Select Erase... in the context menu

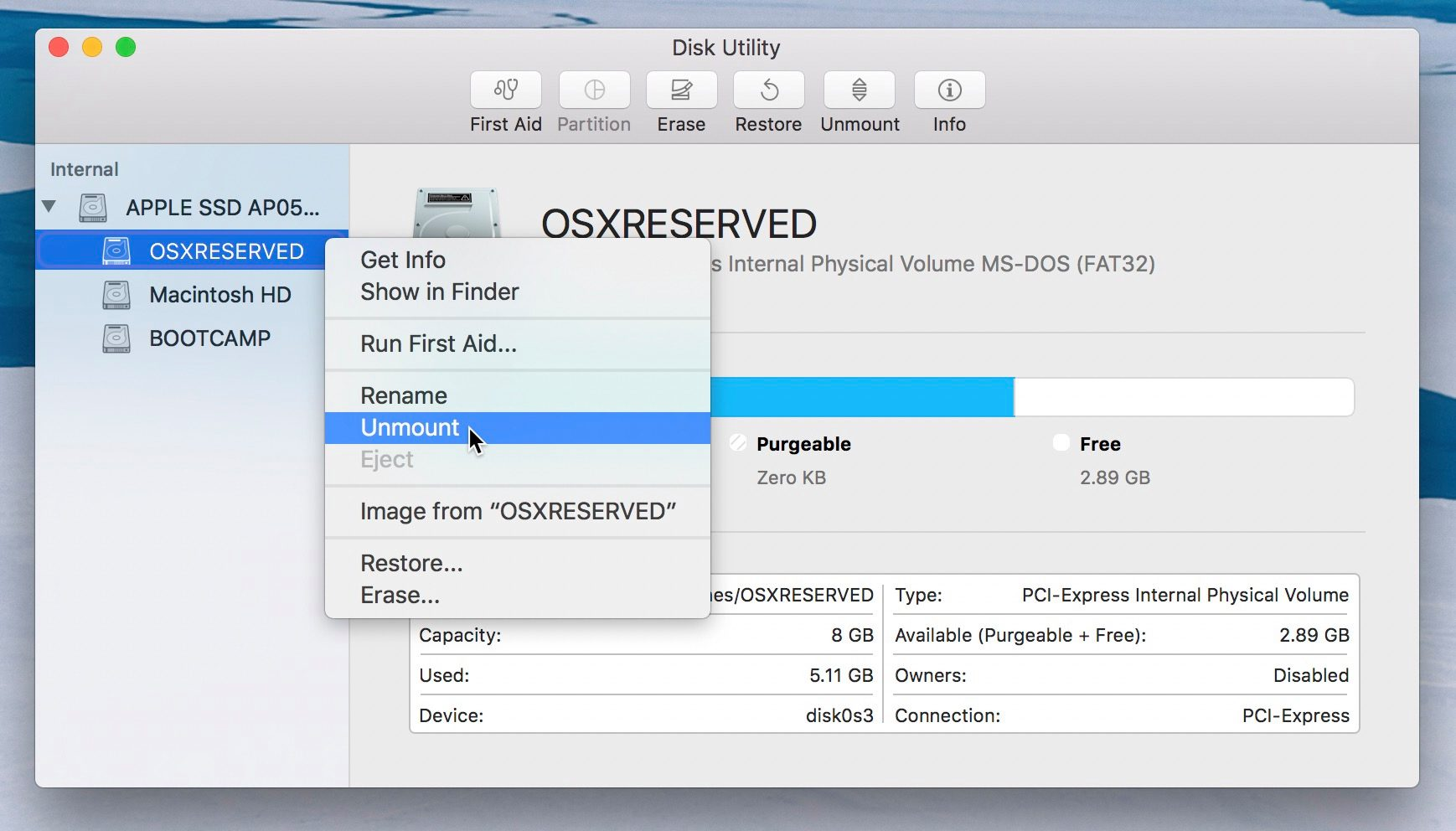[x=518, y=595]
